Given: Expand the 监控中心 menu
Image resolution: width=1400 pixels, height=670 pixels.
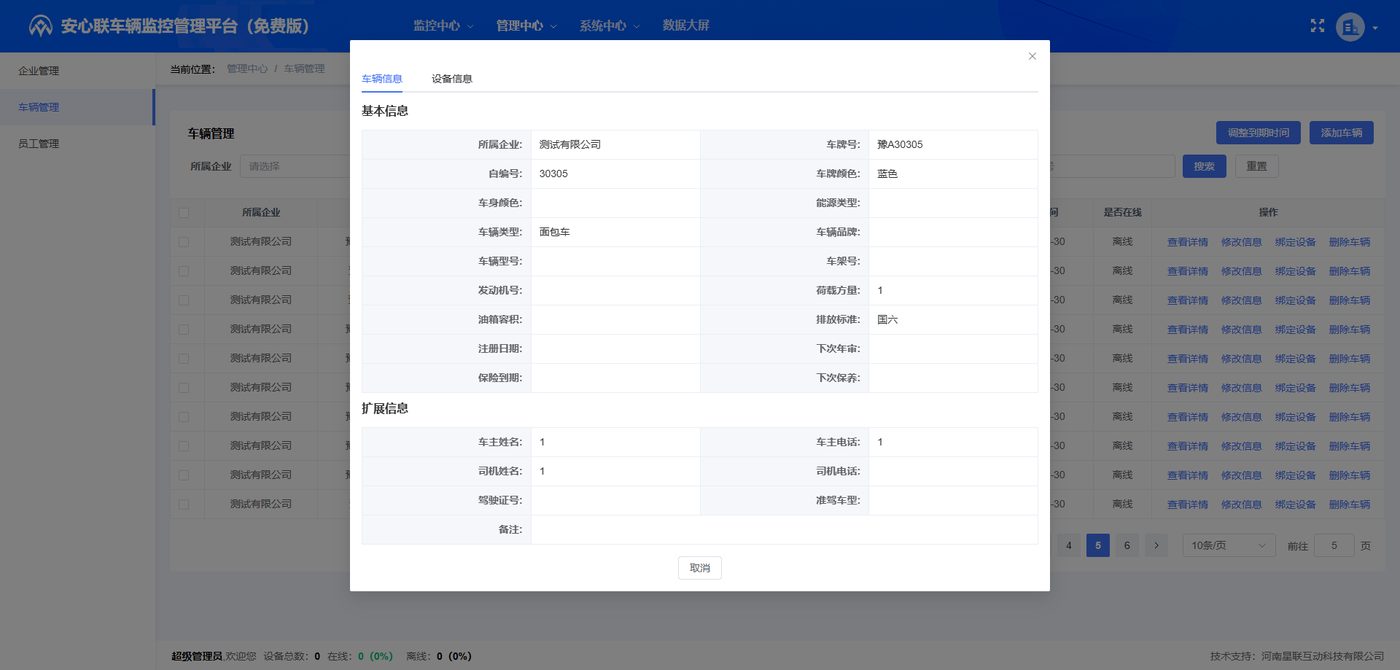Looking at the screenshot, I should [x=443, y=26].
